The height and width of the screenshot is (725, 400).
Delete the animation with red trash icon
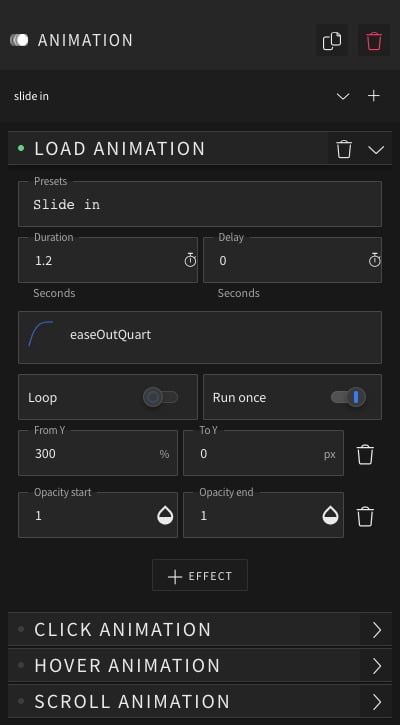tap(374, 41)
